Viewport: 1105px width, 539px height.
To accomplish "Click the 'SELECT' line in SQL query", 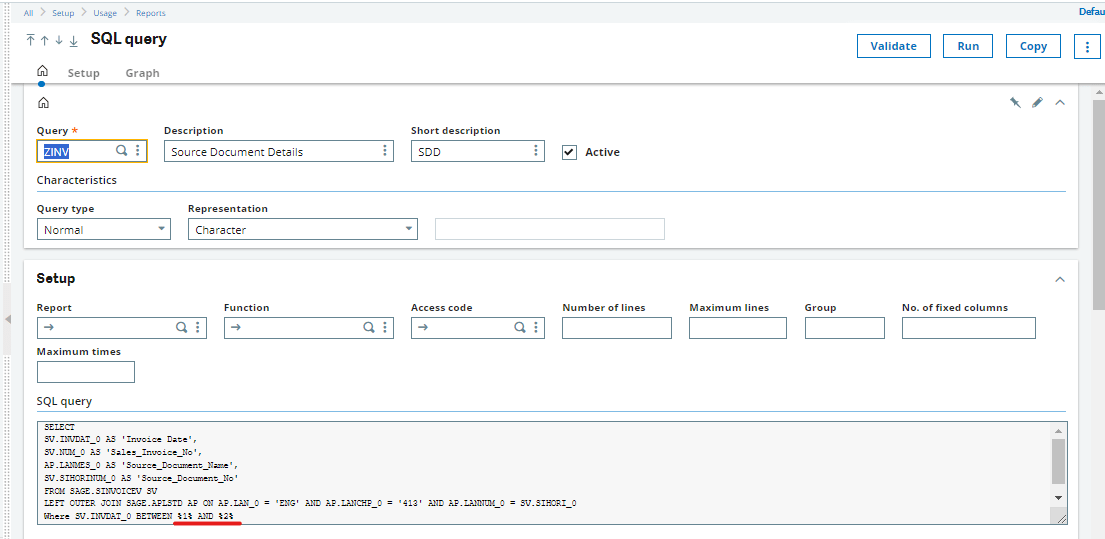I will point(59,427).
